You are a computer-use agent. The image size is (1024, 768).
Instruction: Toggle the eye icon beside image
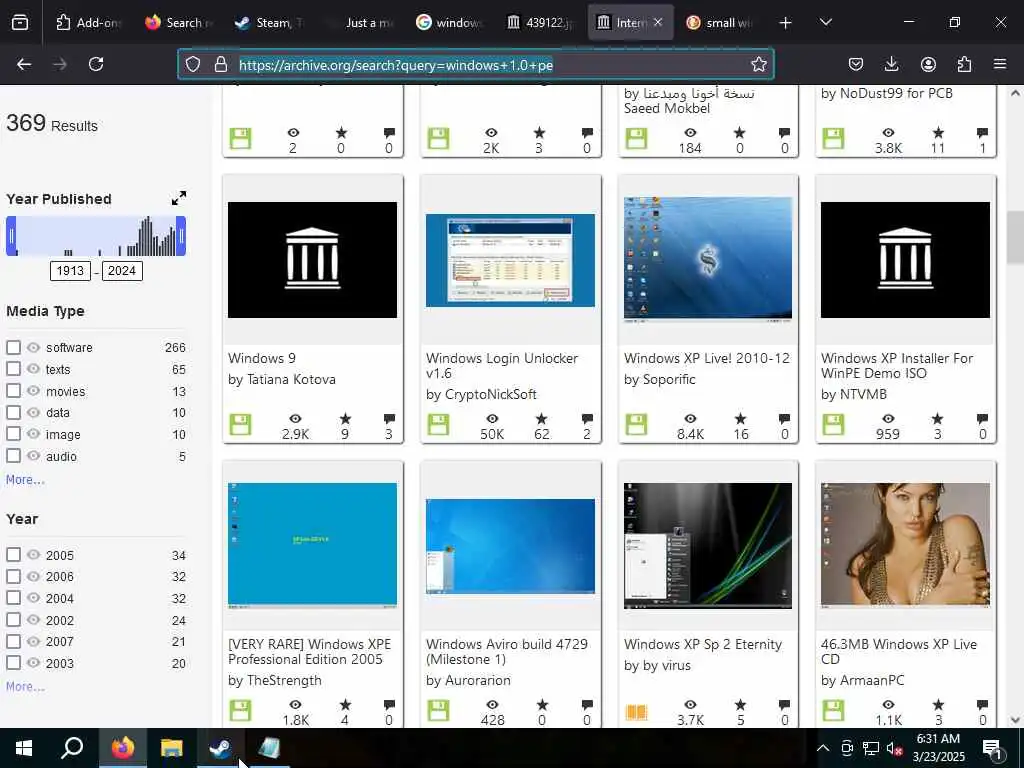pyautogui.click(x=33, y=434)
